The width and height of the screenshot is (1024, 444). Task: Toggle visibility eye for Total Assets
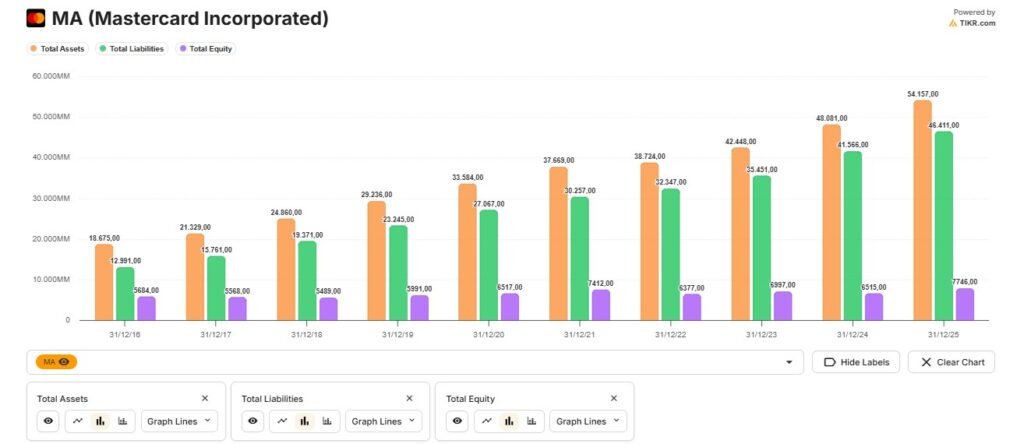(48, 421)
